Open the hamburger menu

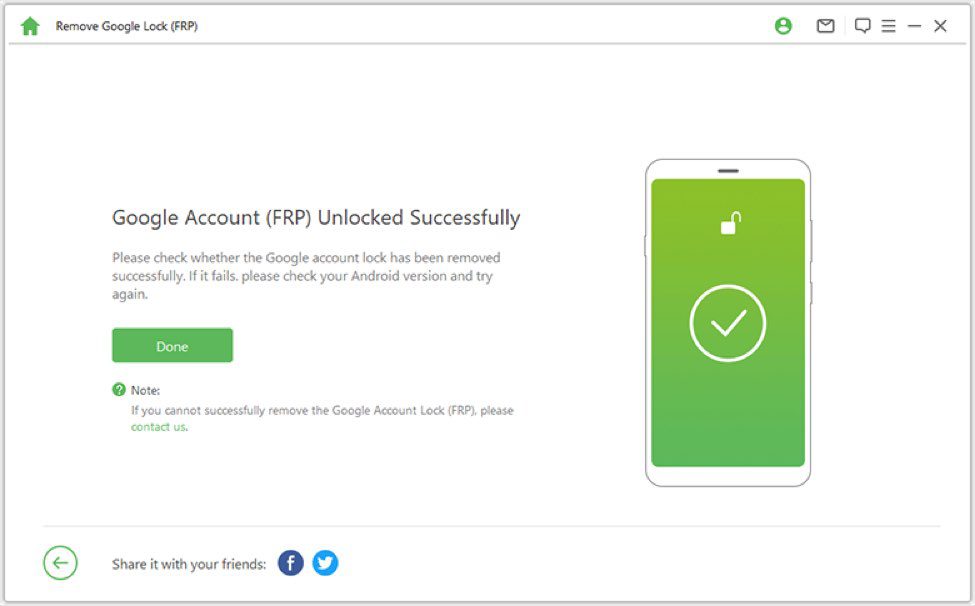pos(888,26)
